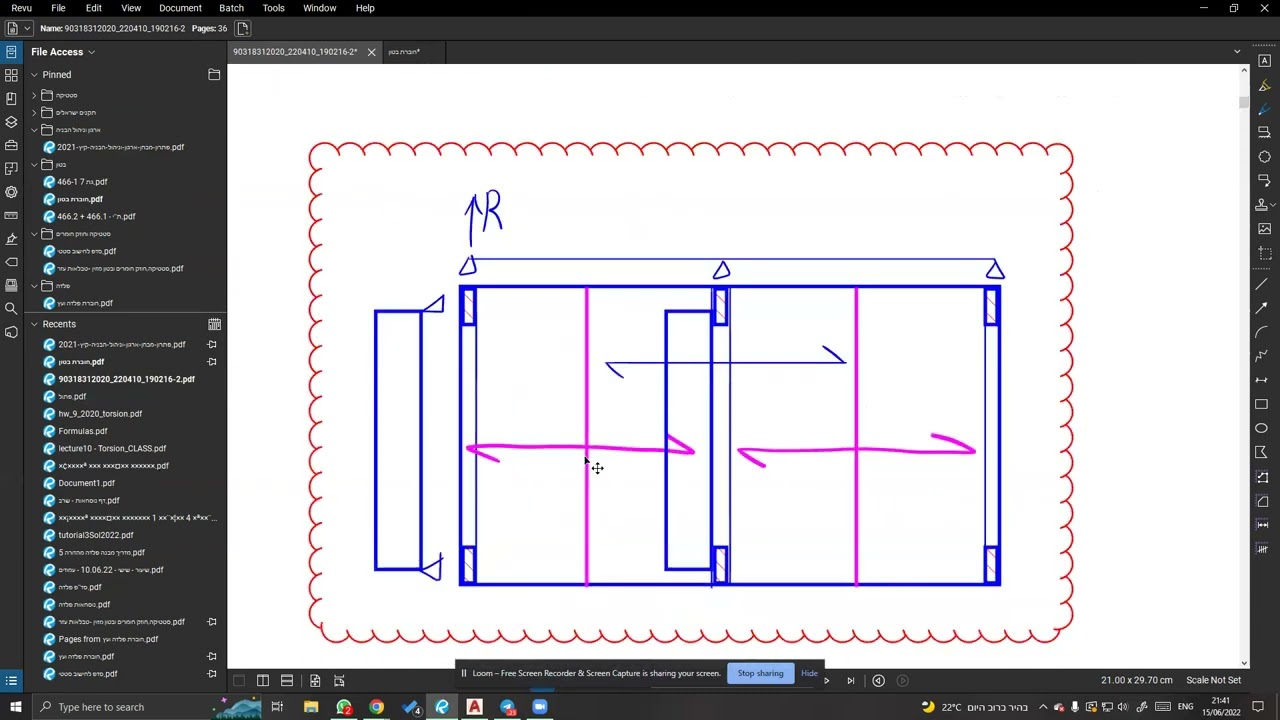This screenshot has height=720, width=1280.
Task: Open the file properties dropdown near Name
Action: pyautogui.click(x=26, y=28)
